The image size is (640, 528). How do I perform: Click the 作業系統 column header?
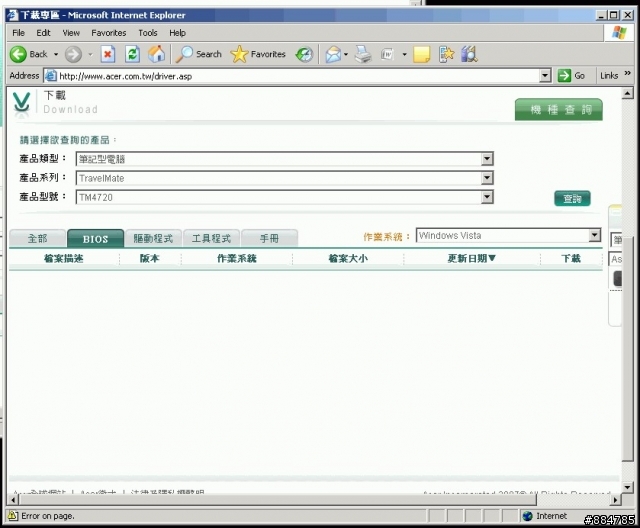[x=237, y=258]
